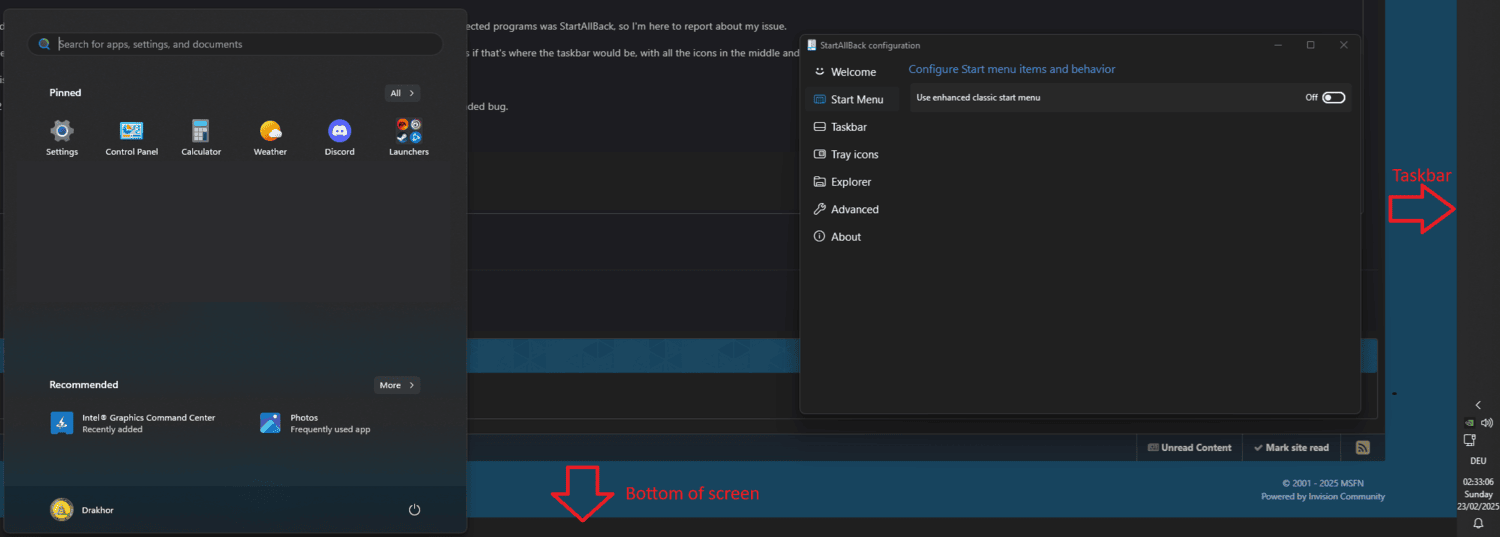Image resolution: width=1500 pixels, height=537 pixels.
Task: Open the Drakhor user account menu
Action: 82,510
